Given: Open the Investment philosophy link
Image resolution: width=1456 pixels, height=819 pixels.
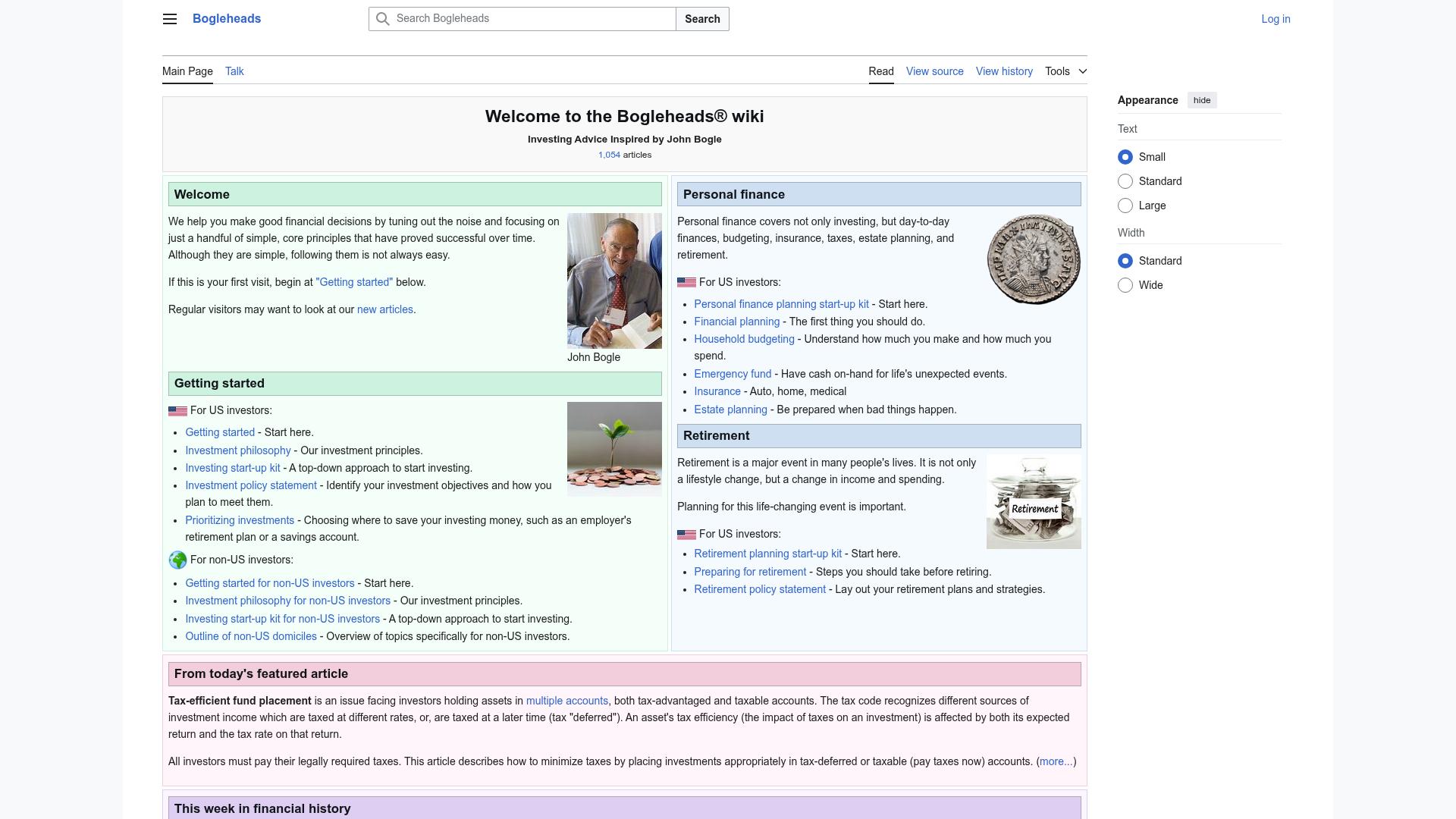Looking at the screenshot, I should (x=238, y=450).
